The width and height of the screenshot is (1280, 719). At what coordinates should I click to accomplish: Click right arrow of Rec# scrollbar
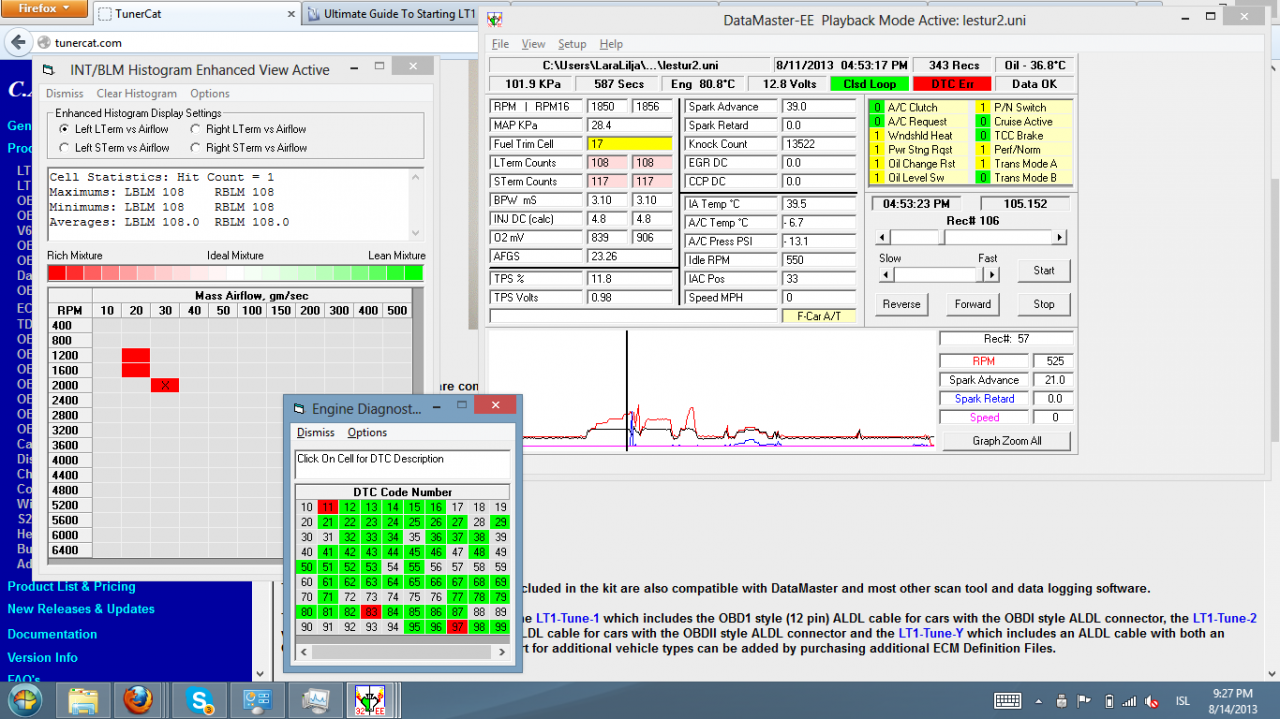click(1060, 238)
